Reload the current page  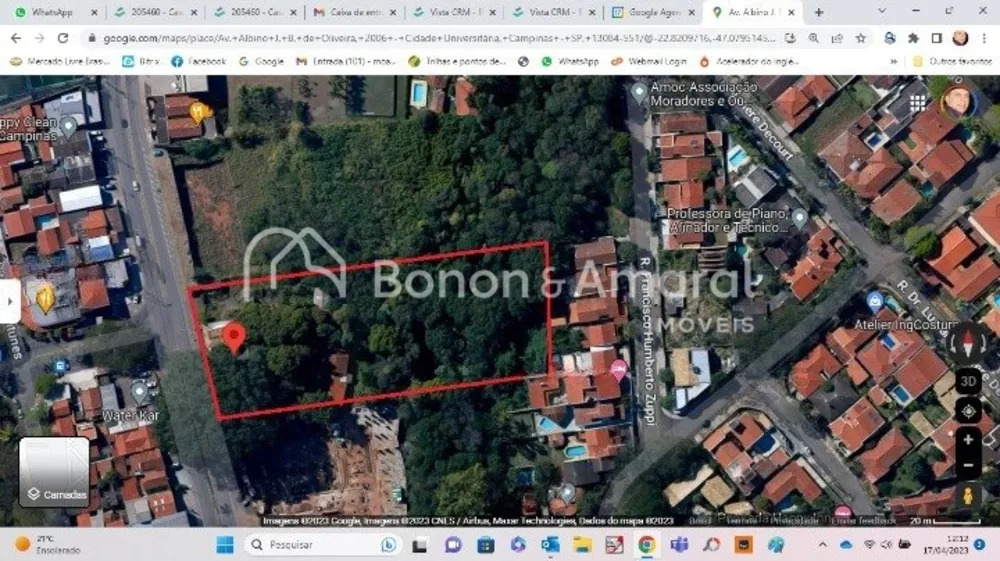[62, 38]
